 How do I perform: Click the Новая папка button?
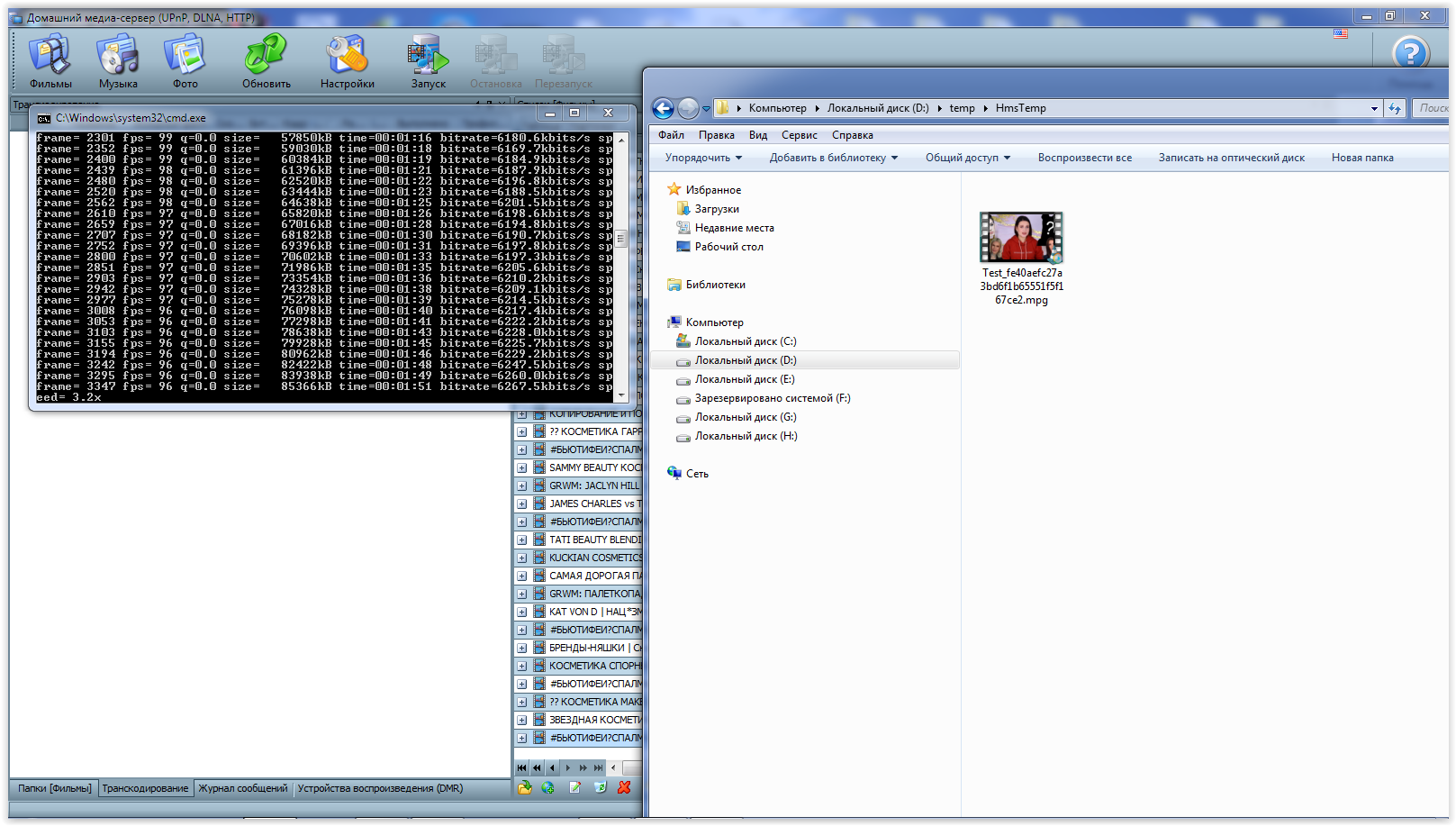click(1361, 158)
